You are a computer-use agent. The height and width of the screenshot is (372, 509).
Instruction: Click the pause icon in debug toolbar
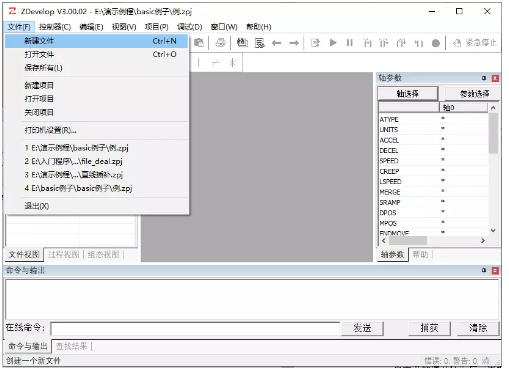(349, 43)
